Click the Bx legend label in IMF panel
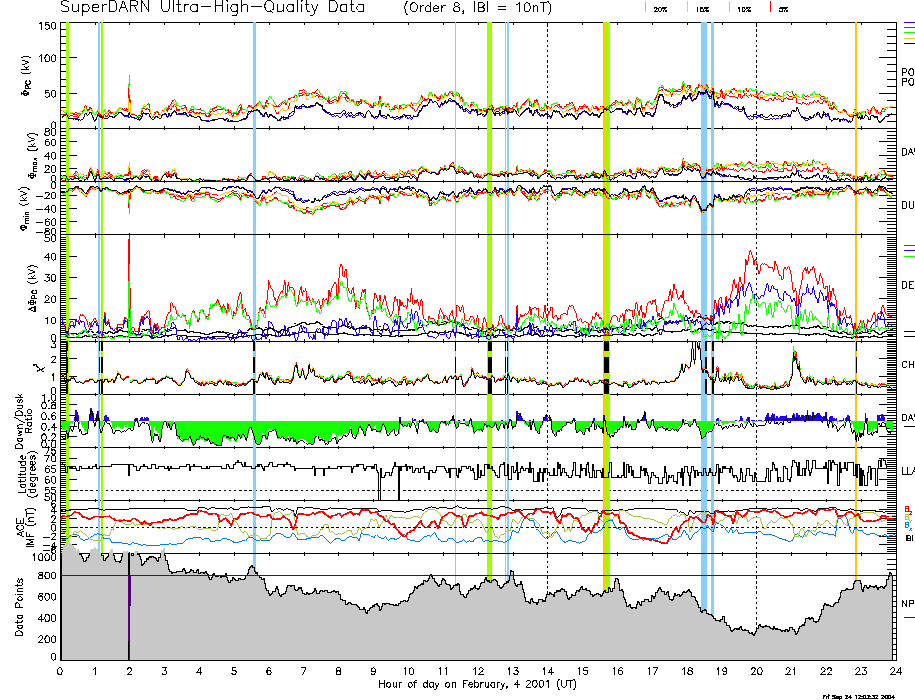Viewport: 915px width, 700px height. coord(907,524)
